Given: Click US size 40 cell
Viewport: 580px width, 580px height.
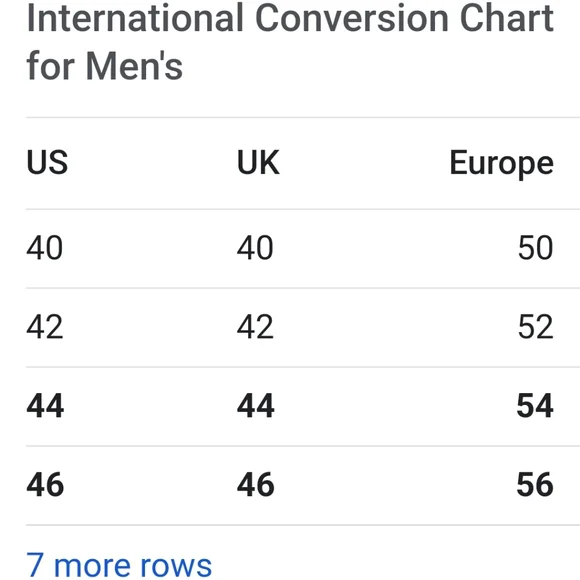Looking at the screenshot, I should coord(45,248).
